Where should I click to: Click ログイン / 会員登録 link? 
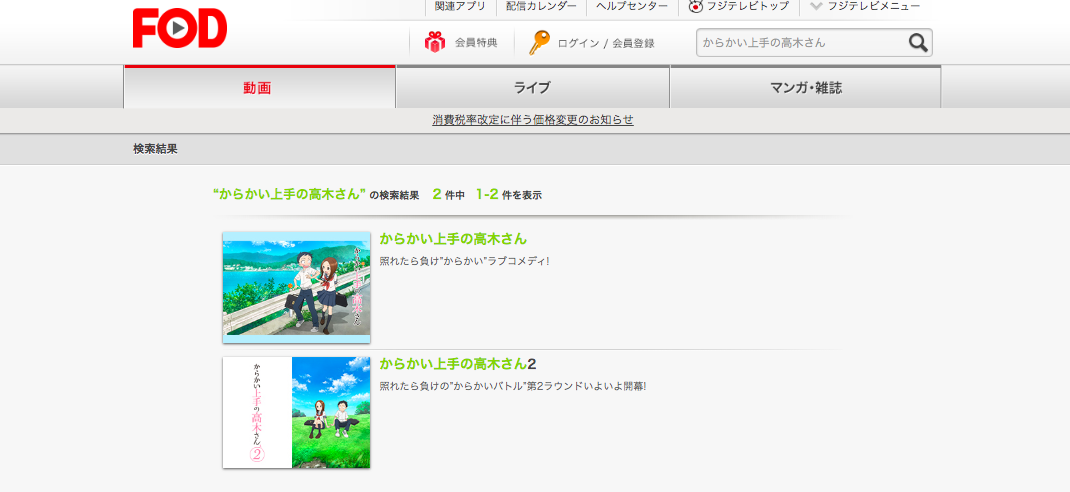point(606,43)
